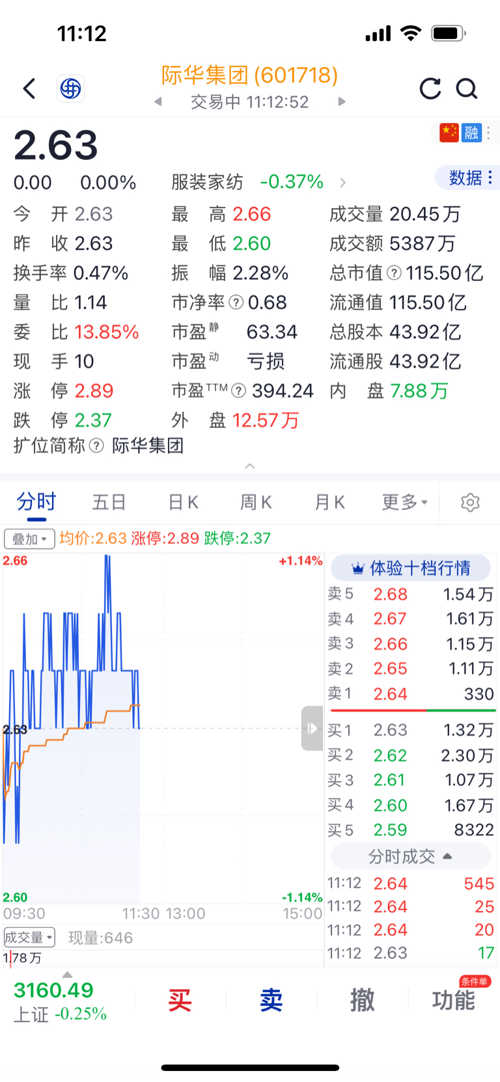This screenshot has width=500, height=1082.
Task: Go to previous stock left arrow
Action: pos(158,102)
